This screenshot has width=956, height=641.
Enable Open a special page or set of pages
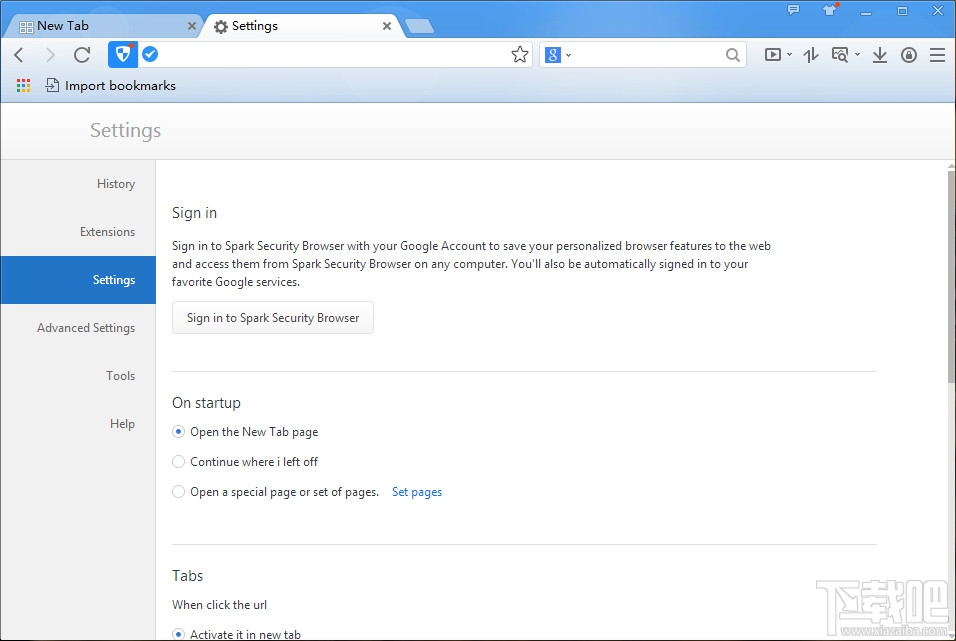click(178, 491)
